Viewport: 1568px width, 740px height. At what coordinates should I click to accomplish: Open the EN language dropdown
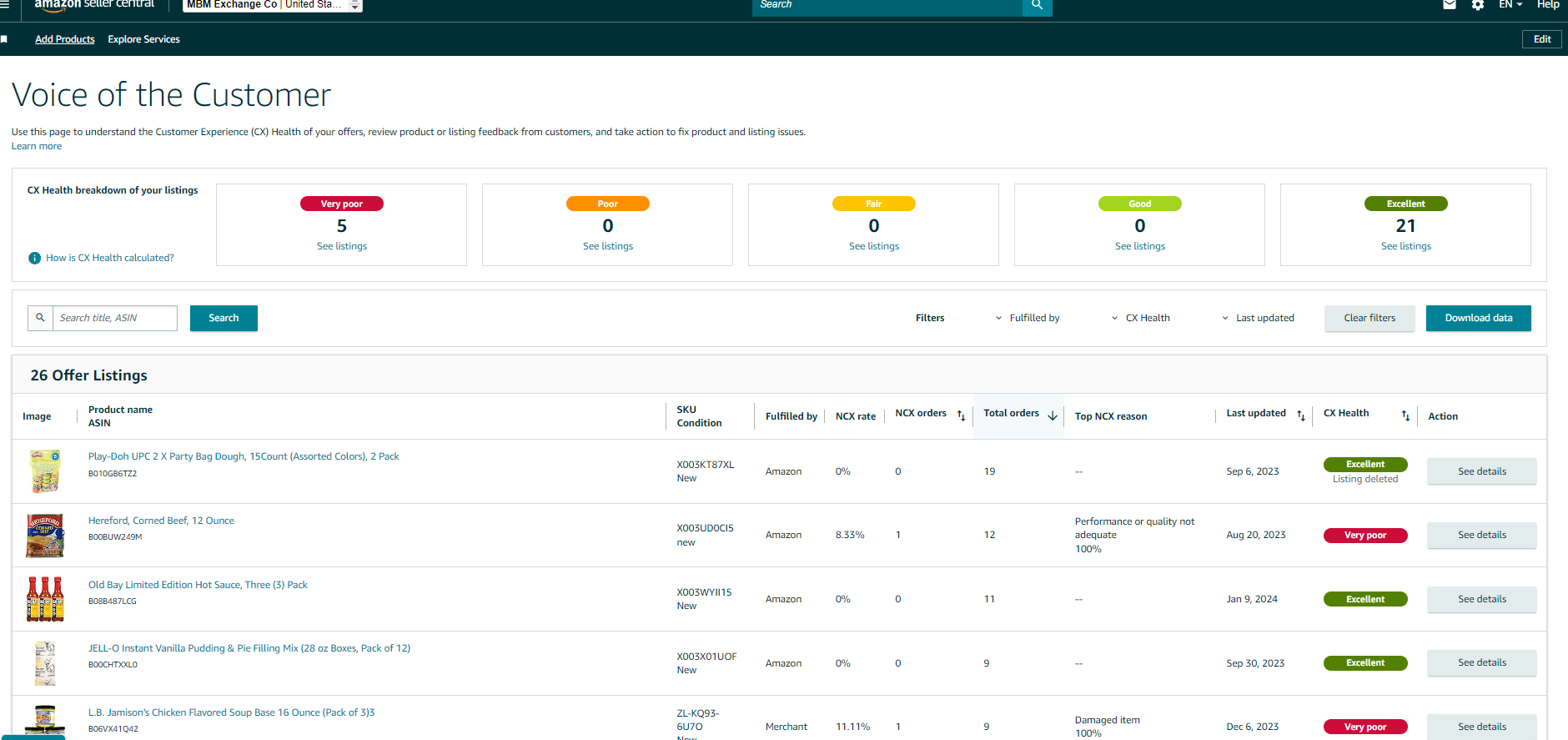[x=1510, y=4]
